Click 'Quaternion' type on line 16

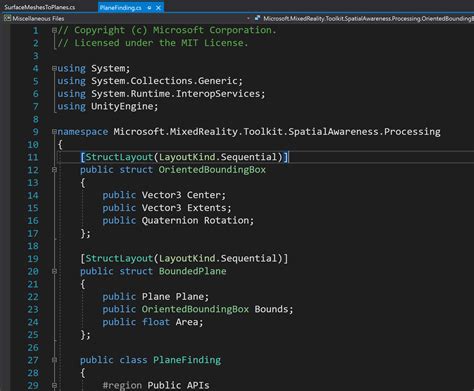coord(170,220)
